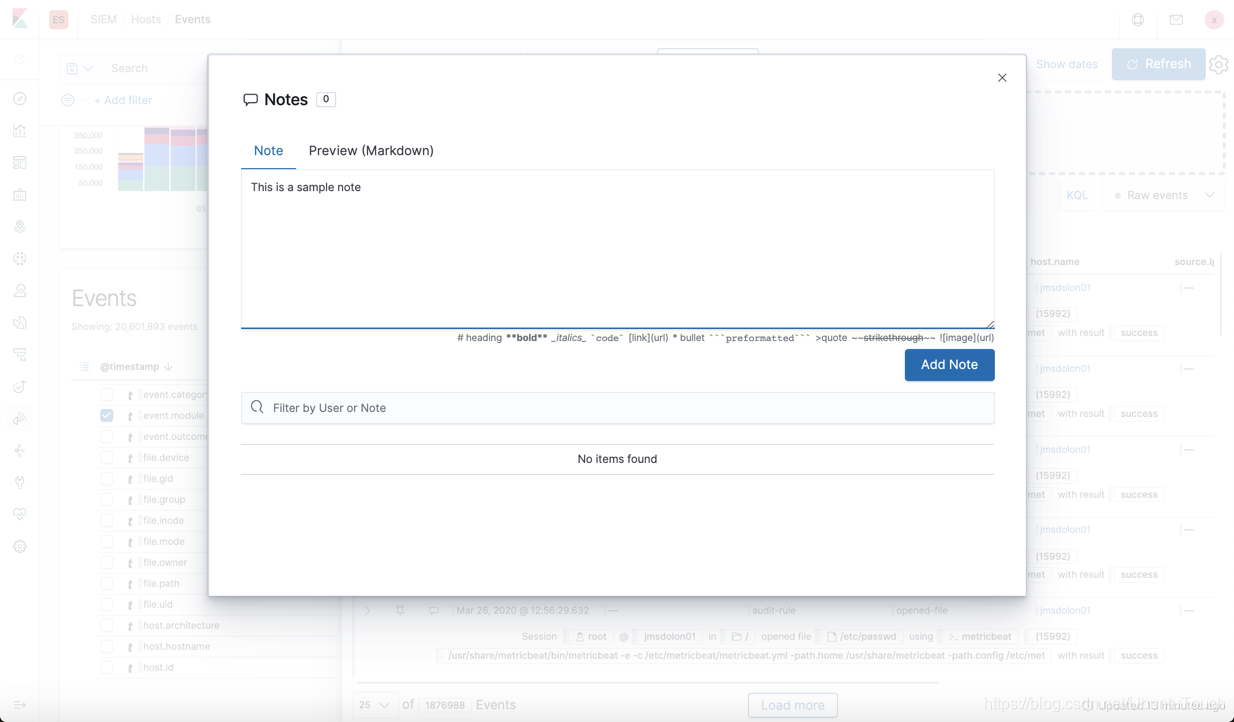Viewport: 1234px width, 722px height.
Task: Open the settings gear beside Refresh
Action: tap(1219, 64)
